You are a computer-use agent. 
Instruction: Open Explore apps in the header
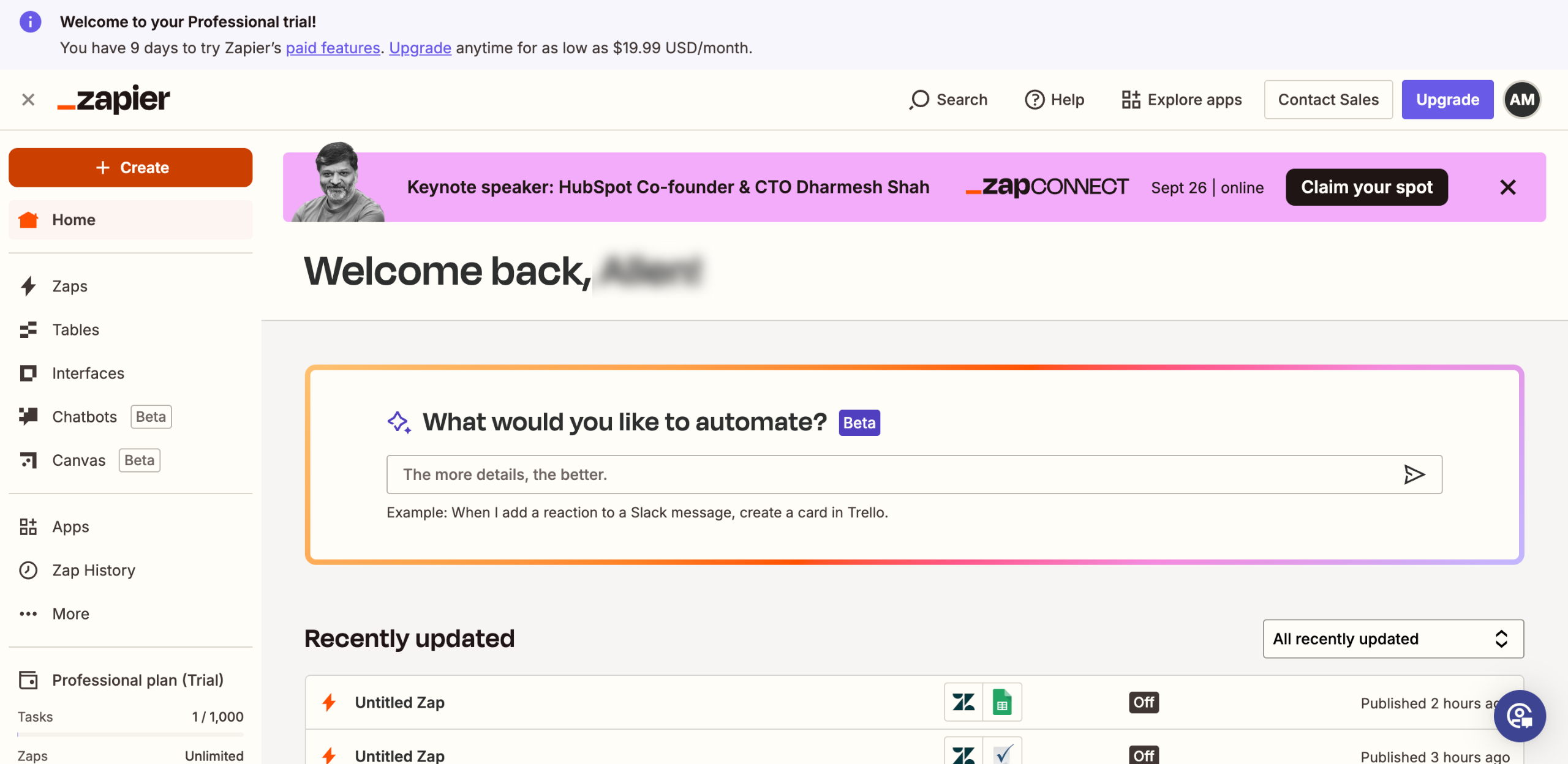coord(1182,100)
